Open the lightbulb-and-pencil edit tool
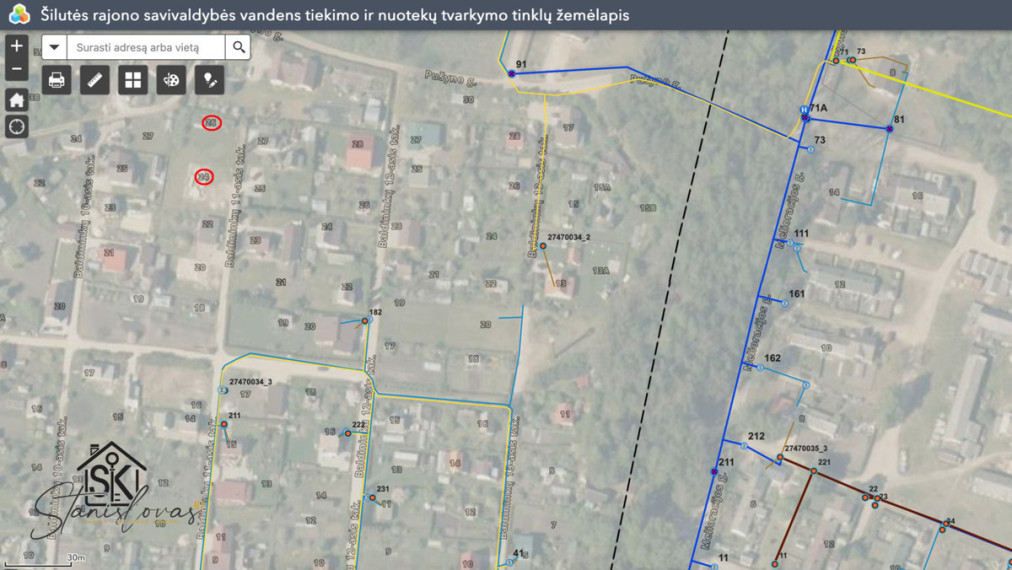 (x=210, y=80)
